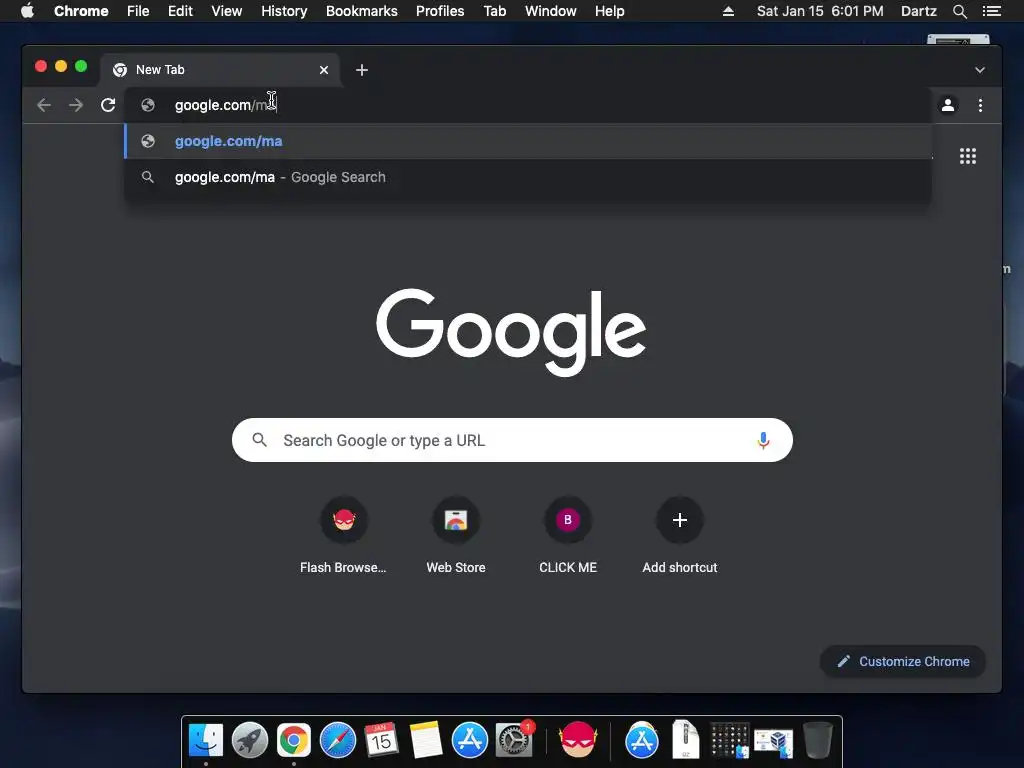
Task: Open the Flash masked-face app in dock
Action: click(578, 740)
